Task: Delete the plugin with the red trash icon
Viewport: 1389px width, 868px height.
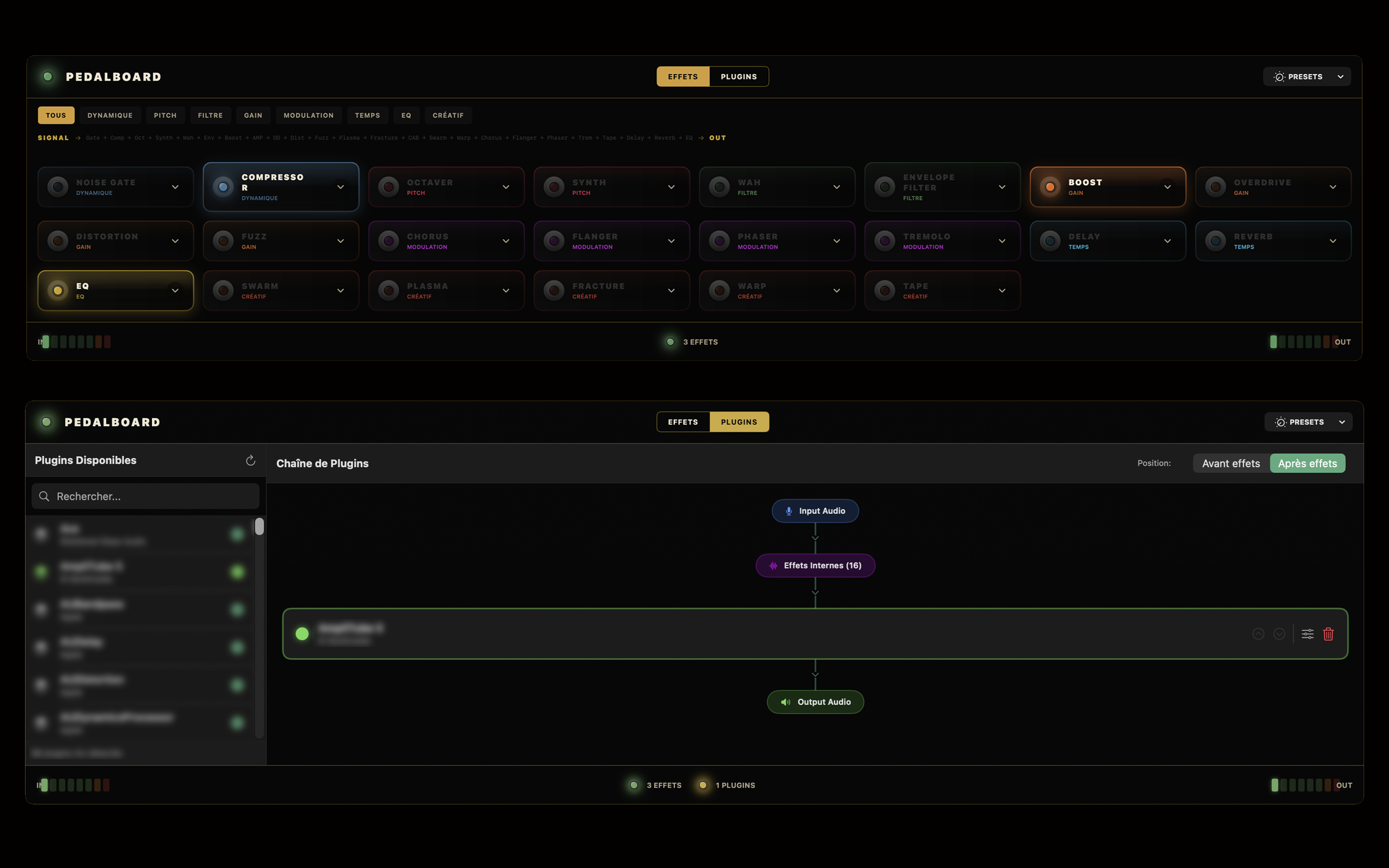Action: tap(1328, 634)
